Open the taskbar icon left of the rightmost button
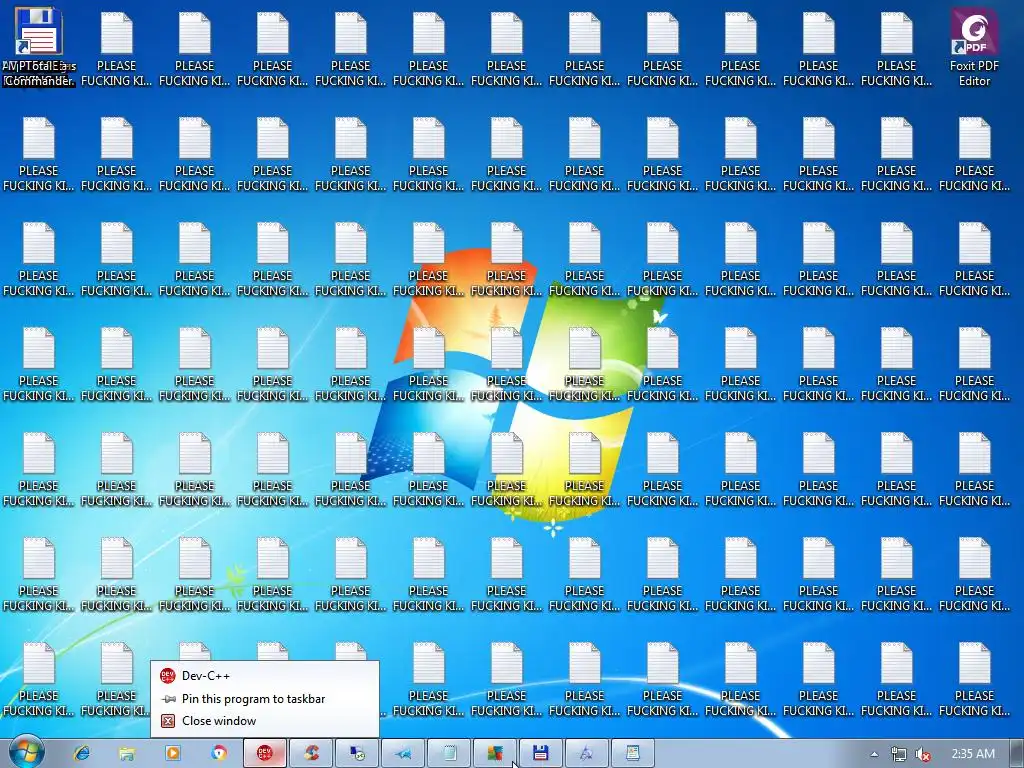Viewport: 1024px width, 768px height. [x=586, y=754]
